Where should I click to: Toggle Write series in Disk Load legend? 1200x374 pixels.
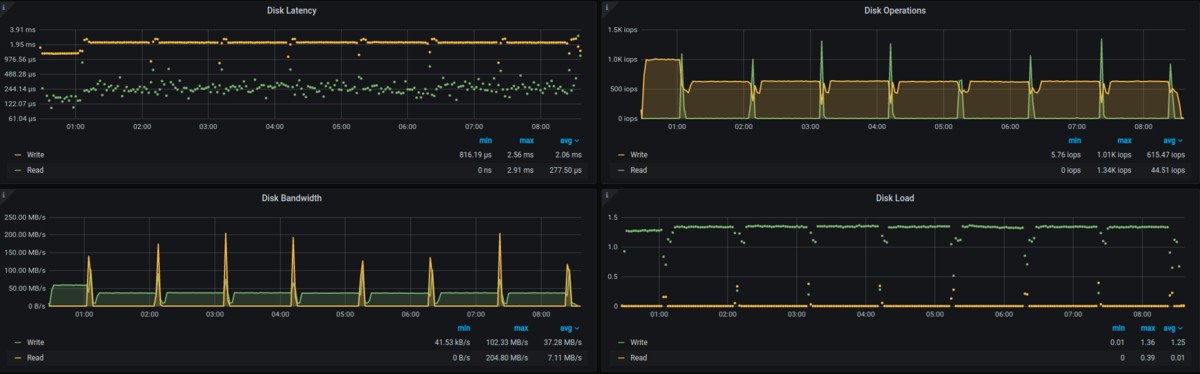pyautogui.click(x=640, y=343)
